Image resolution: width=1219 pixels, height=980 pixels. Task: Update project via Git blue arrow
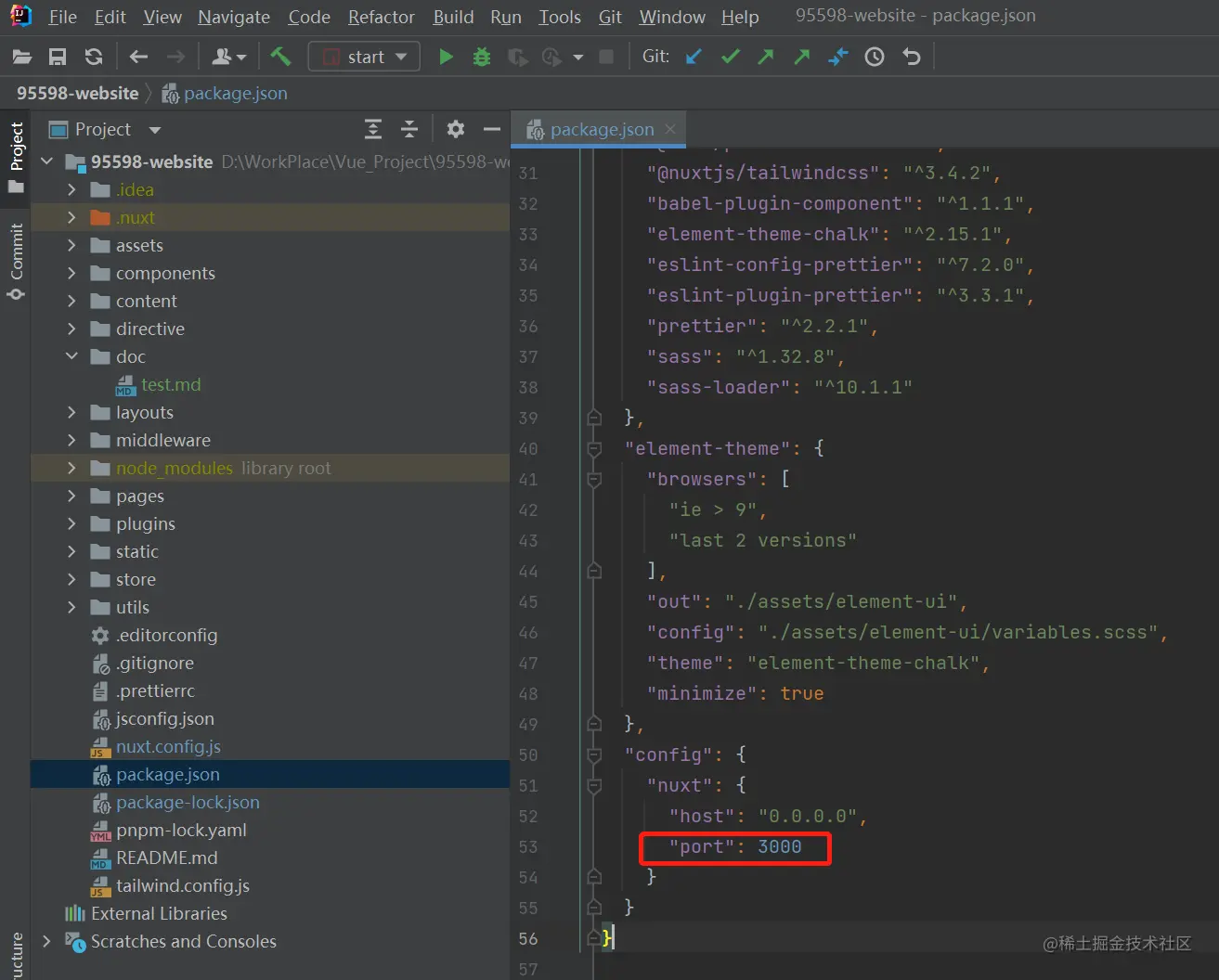pyautogui.click(x=694, y=57)
